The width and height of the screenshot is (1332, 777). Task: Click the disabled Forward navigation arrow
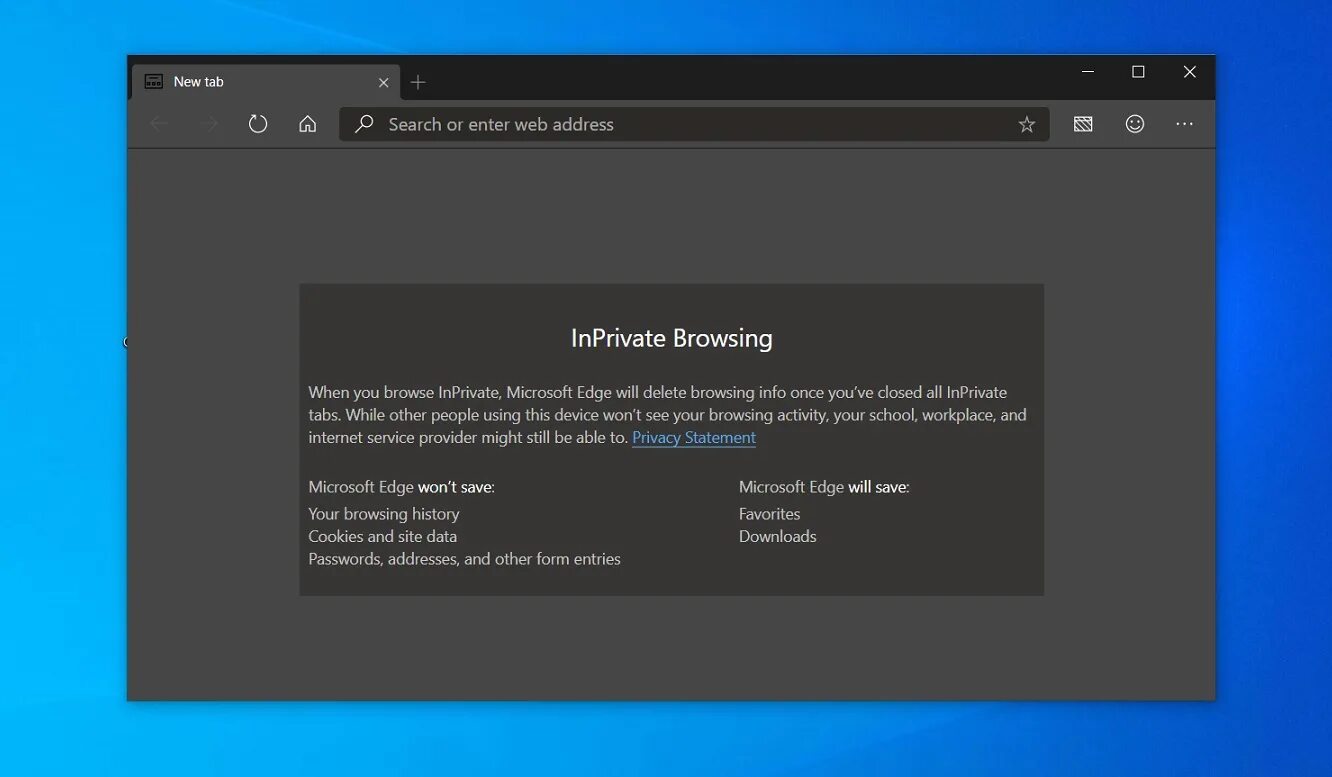[210, 124]
